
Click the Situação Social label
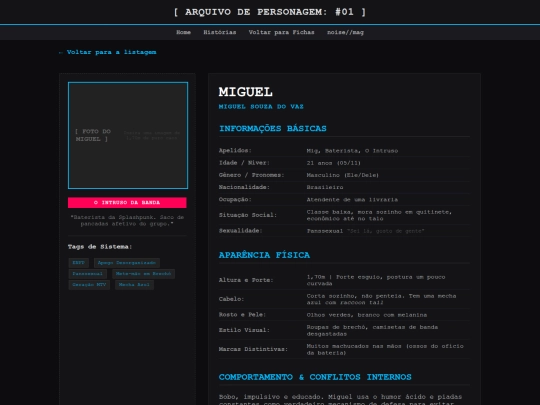(x=248, y=215)
